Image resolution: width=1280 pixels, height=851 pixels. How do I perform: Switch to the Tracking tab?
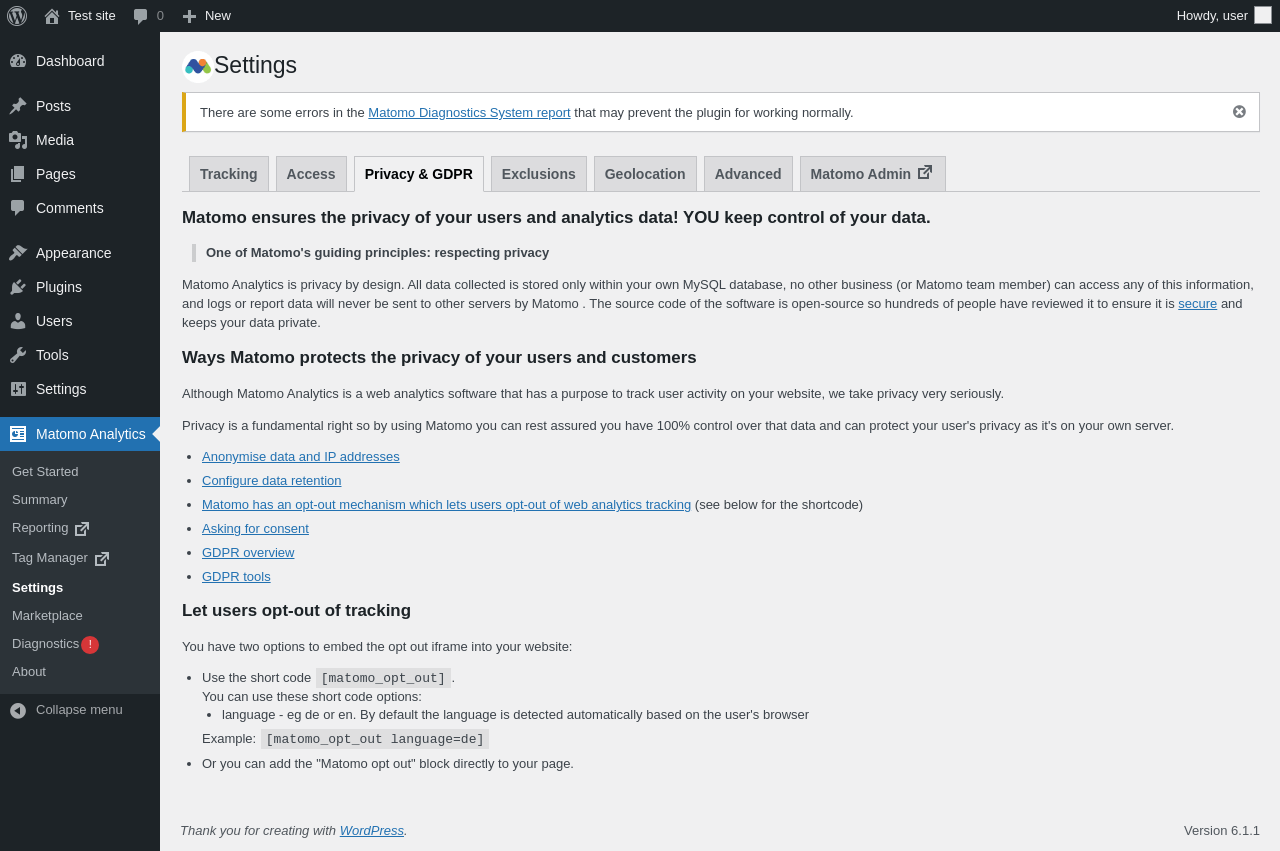pyautogui.click(x=228, y=174)
